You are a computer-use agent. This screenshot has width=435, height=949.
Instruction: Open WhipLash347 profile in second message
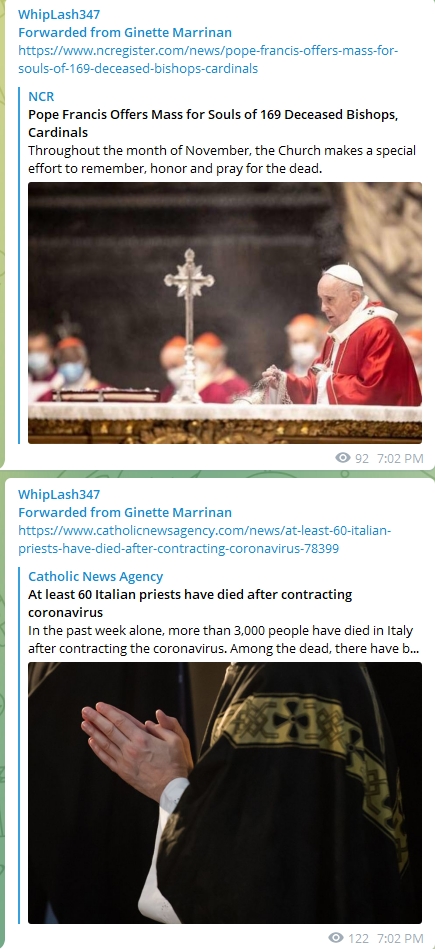pos(59,494)
